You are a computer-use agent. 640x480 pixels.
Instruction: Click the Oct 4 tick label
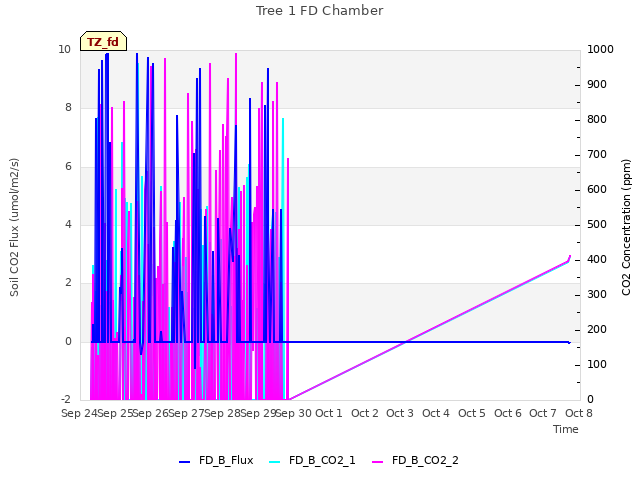click(x=436, y=413)
